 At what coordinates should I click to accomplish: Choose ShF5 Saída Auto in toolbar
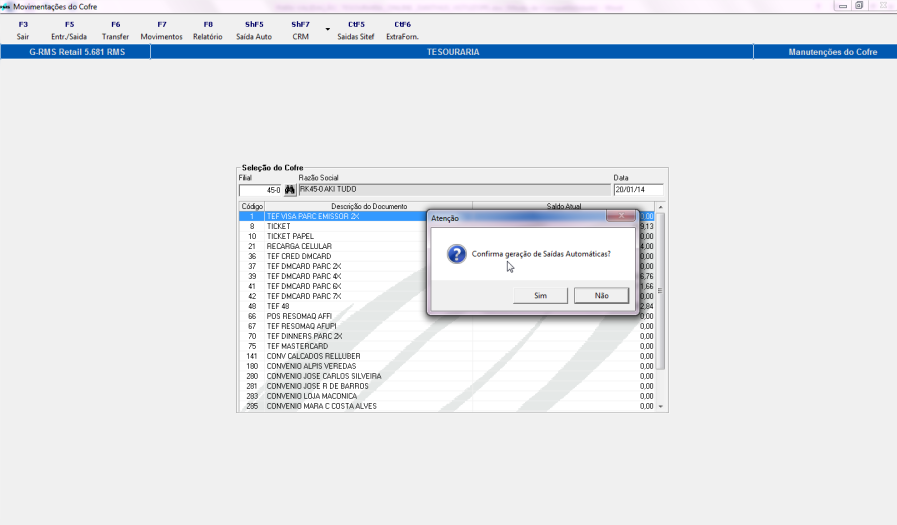coord(254,30)
